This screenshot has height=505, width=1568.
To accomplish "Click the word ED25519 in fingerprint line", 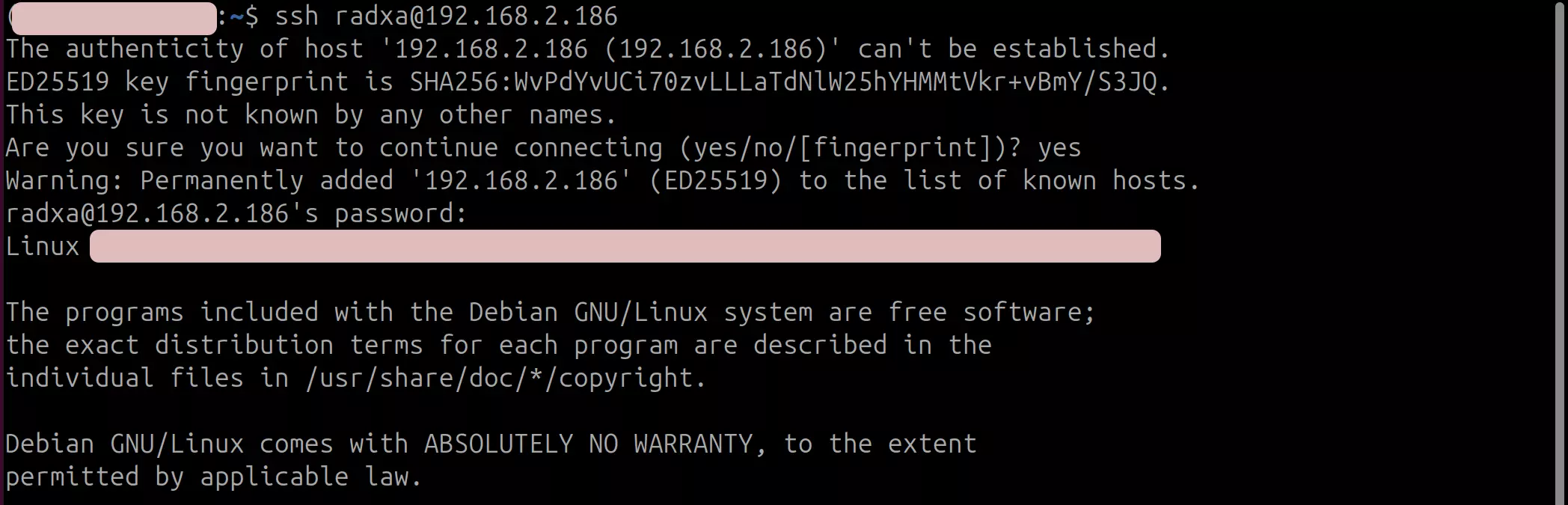I will click(58, 82).
